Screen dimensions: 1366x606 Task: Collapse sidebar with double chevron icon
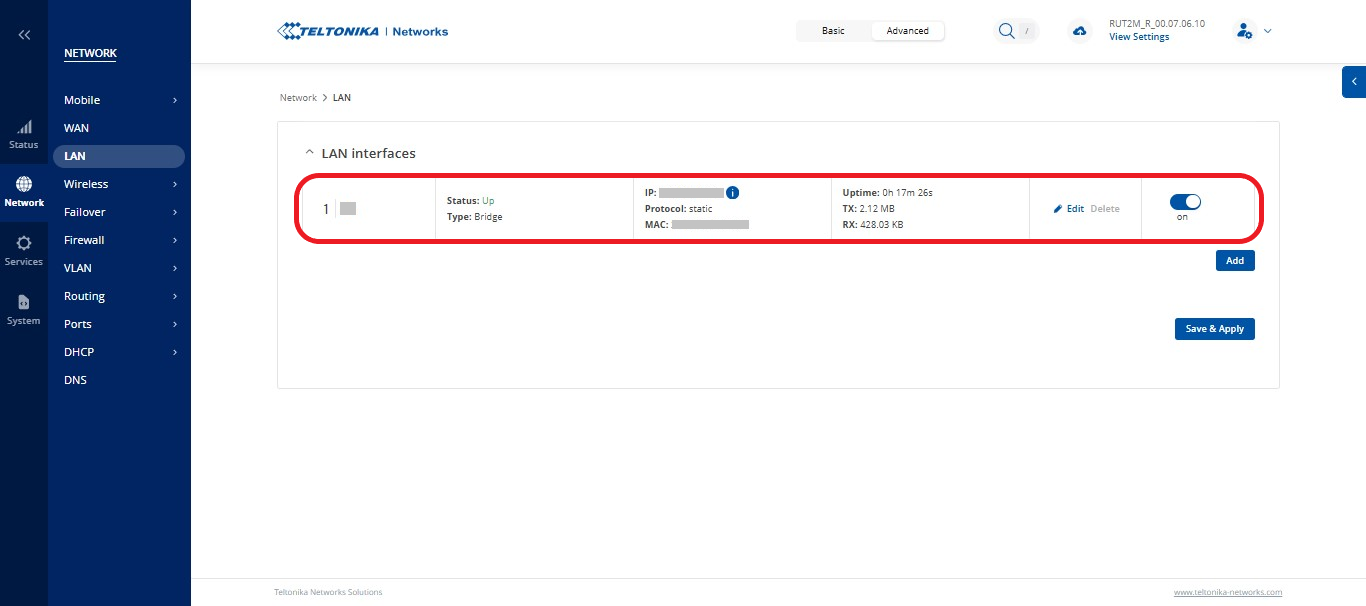24,35
